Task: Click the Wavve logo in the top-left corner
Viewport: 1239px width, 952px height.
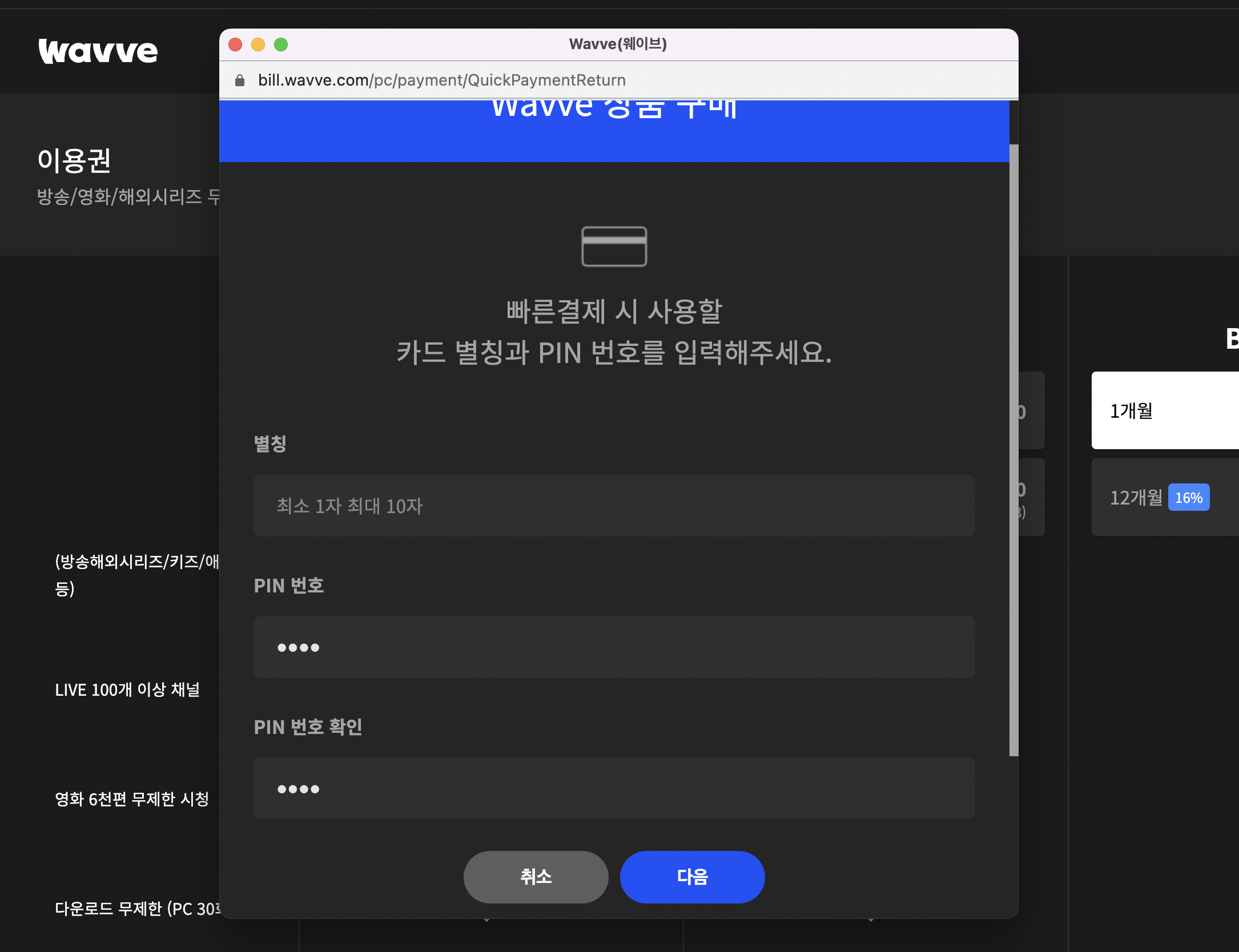Action: 97,51
